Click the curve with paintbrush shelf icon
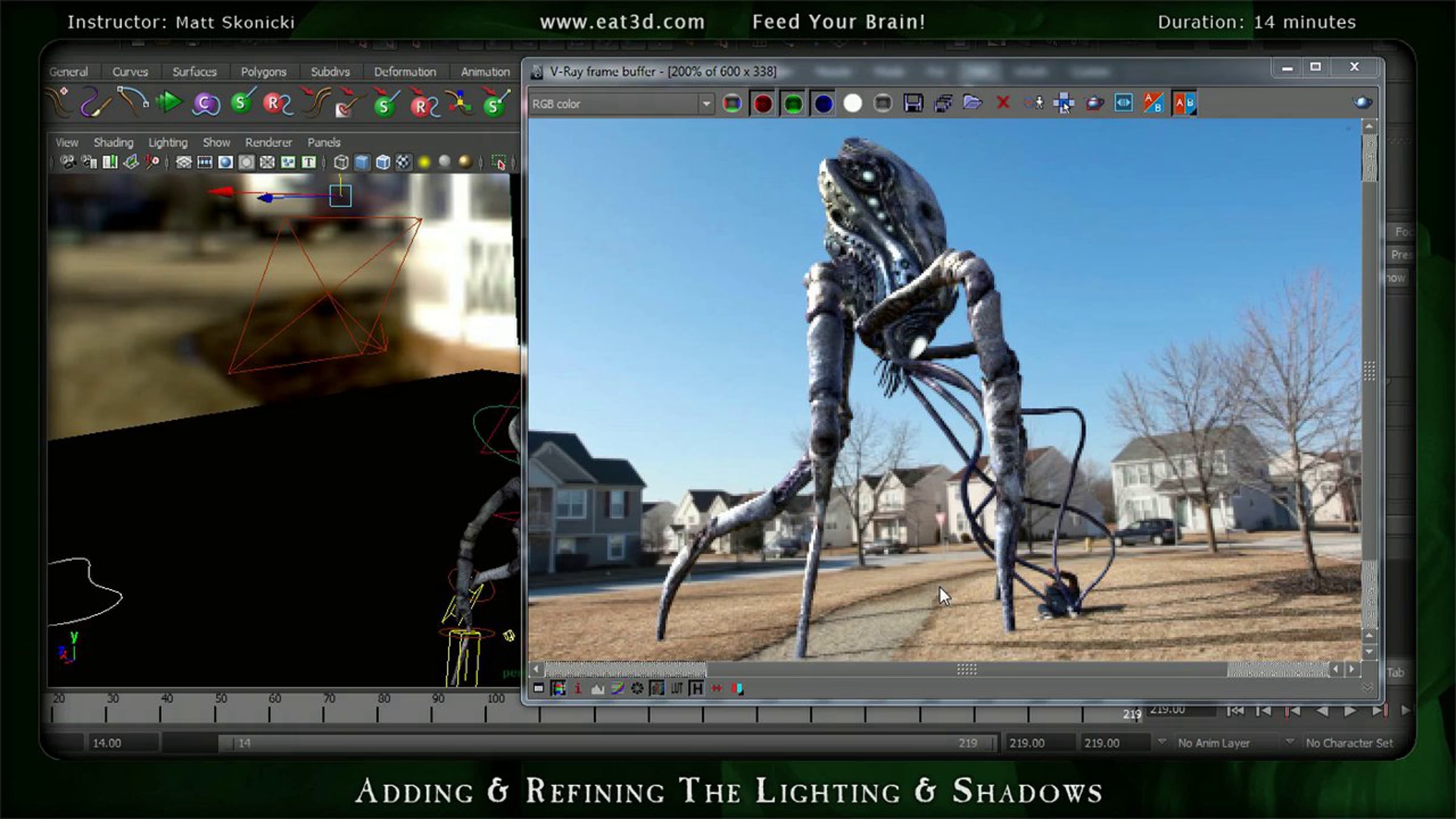1456x819 pixels. (96, 103)
